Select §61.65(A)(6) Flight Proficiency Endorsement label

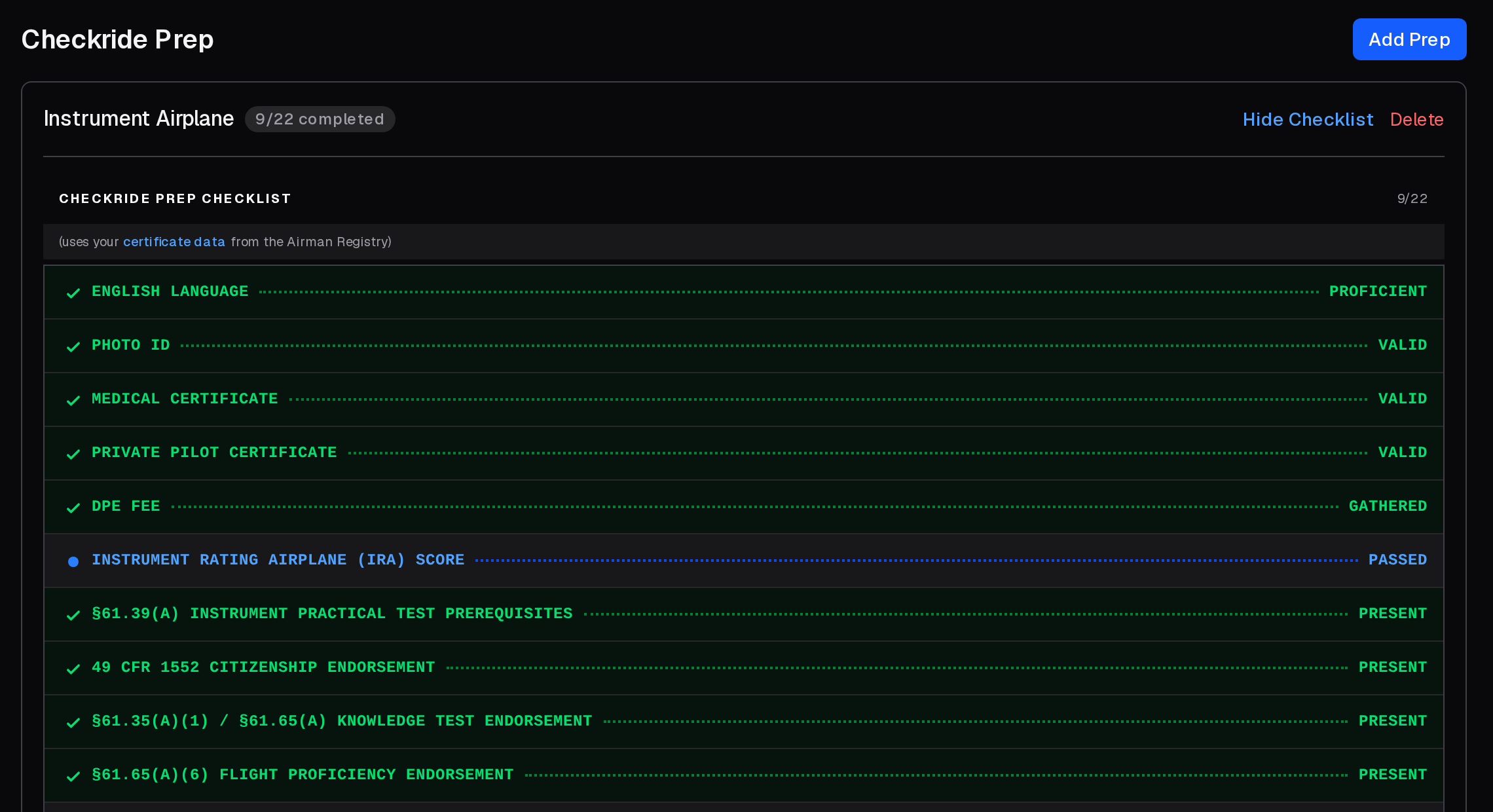(303, 775)
